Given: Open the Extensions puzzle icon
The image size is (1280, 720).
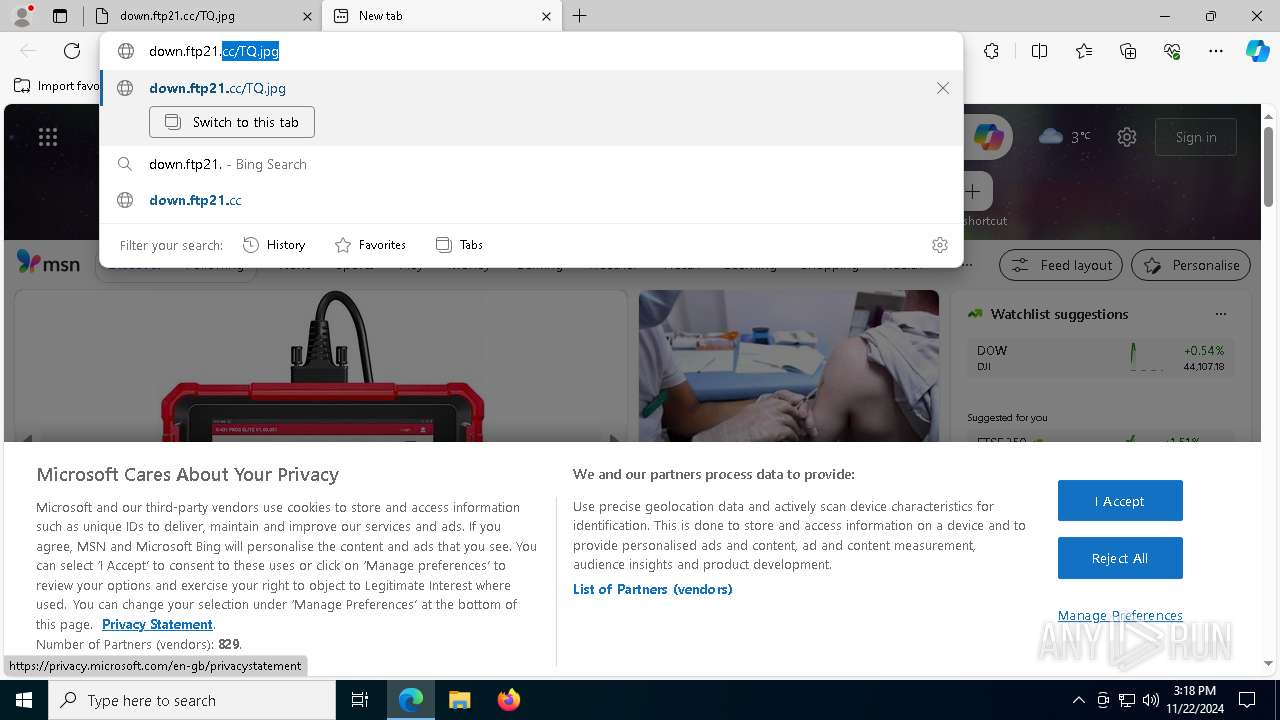Looking at the screenshot, I should click(x=991, y=51).
